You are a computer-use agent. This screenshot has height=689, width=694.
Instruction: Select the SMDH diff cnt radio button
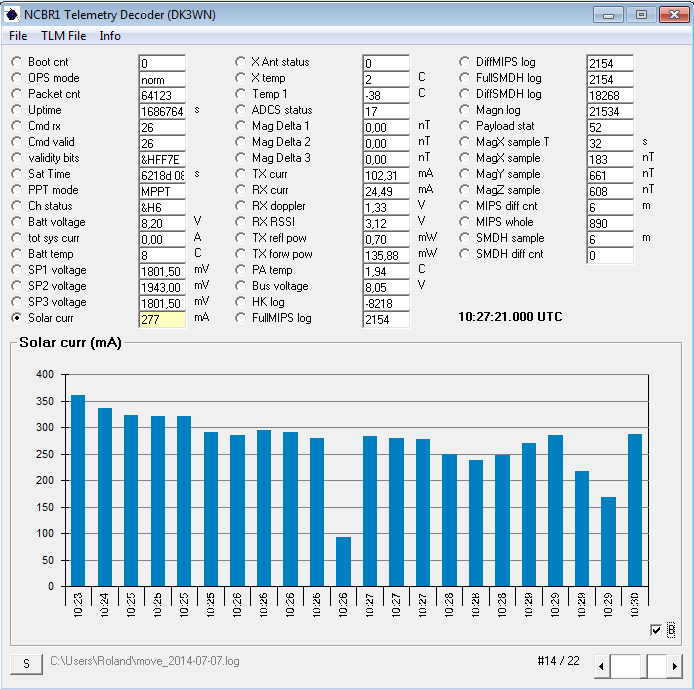tap(466, 254)
